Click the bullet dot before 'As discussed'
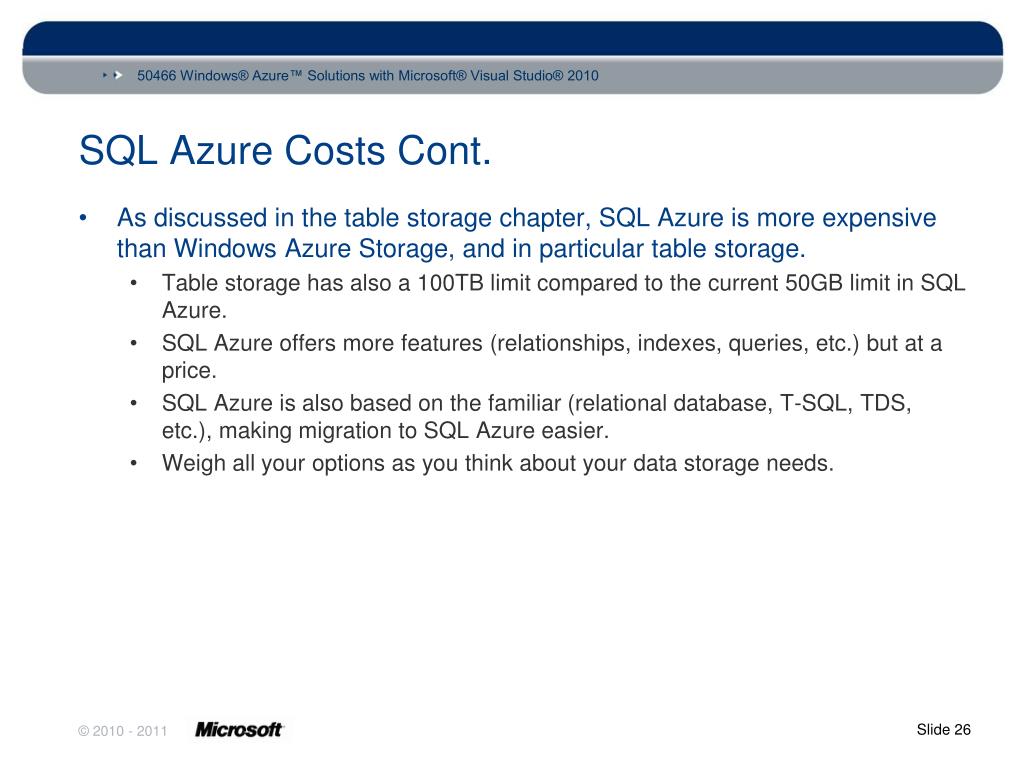 click(x=83, y=218)
